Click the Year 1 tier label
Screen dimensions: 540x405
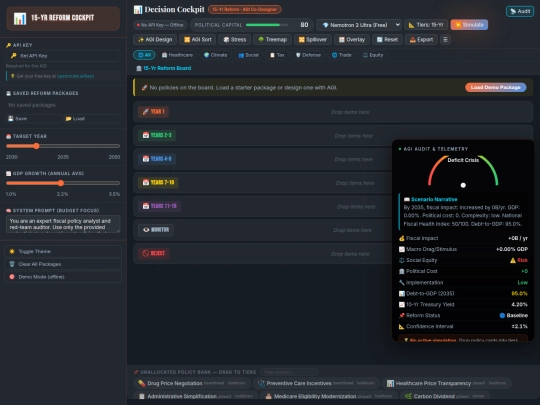(x=154, y=112)
